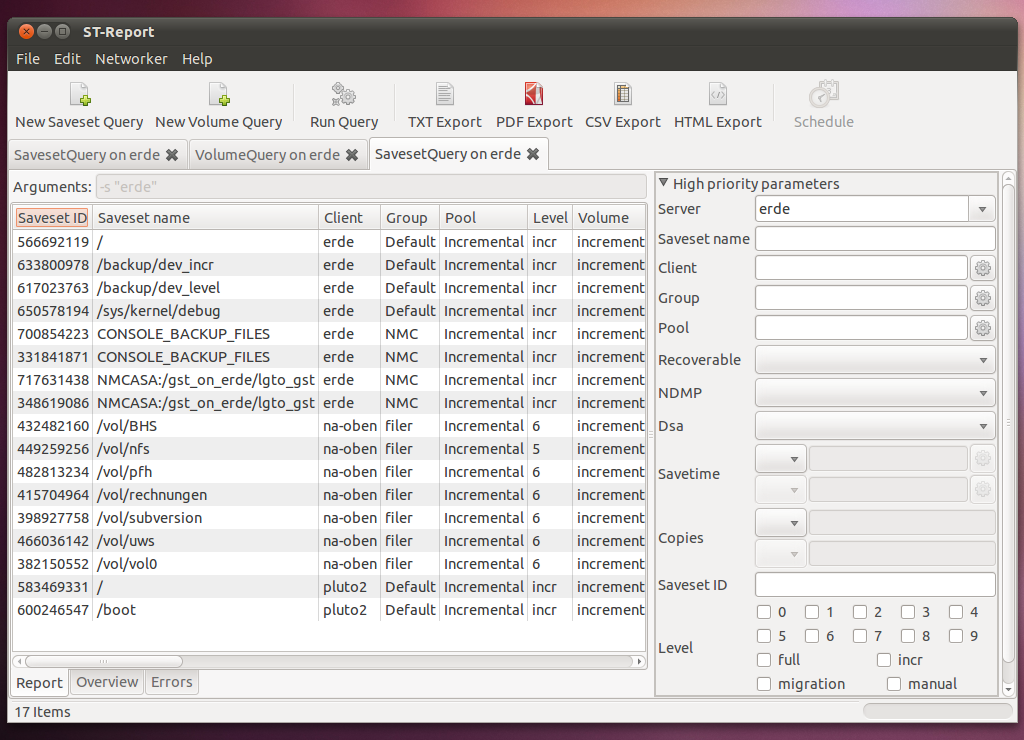Close the VolumeQuery on erde tab
1024x740 pixels.
(352, 155)
